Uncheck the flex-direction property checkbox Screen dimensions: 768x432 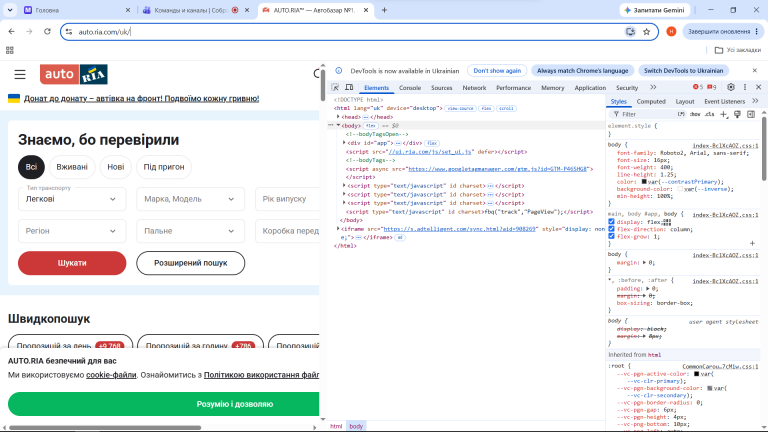[x=611, y=229]
